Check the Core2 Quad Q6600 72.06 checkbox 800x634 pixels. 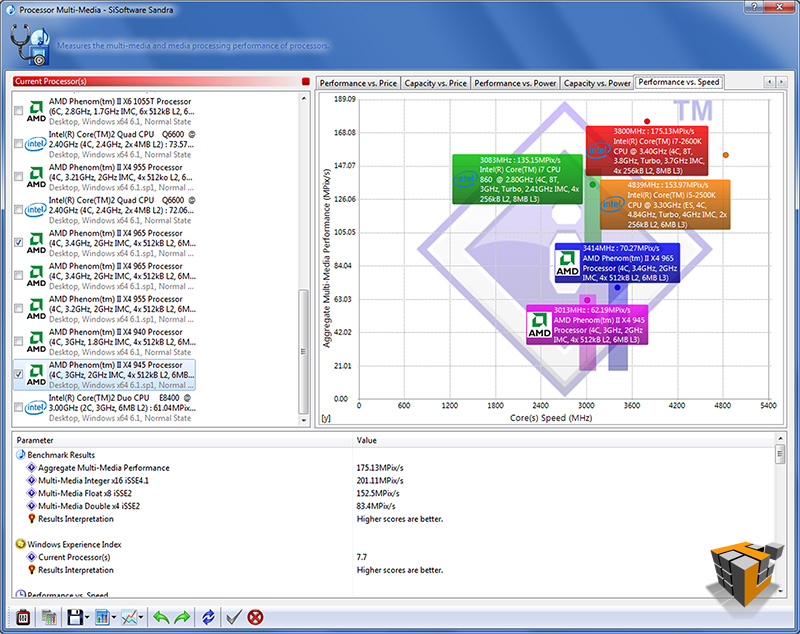pyautogui.click(x=18, y=210)
